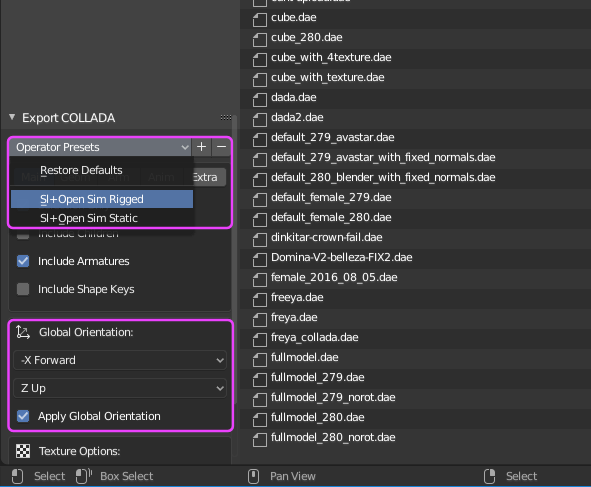Screen dimensions: 591x487
Task: Choose Restore Defaults from presets menu
Action: click(102, 170)
